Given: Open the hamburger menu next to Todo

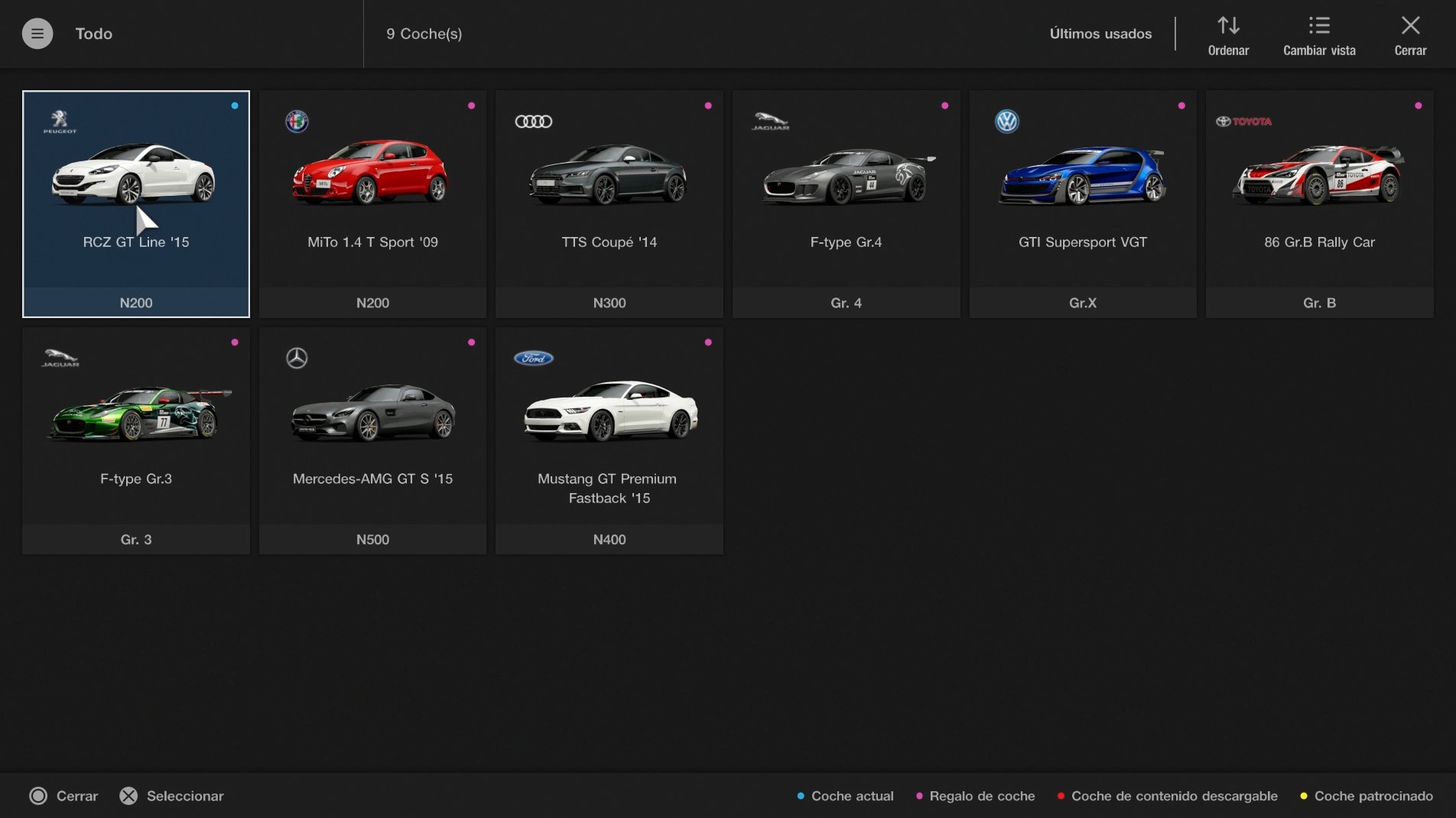Looking at the screenshot, I should coord(37,33).
